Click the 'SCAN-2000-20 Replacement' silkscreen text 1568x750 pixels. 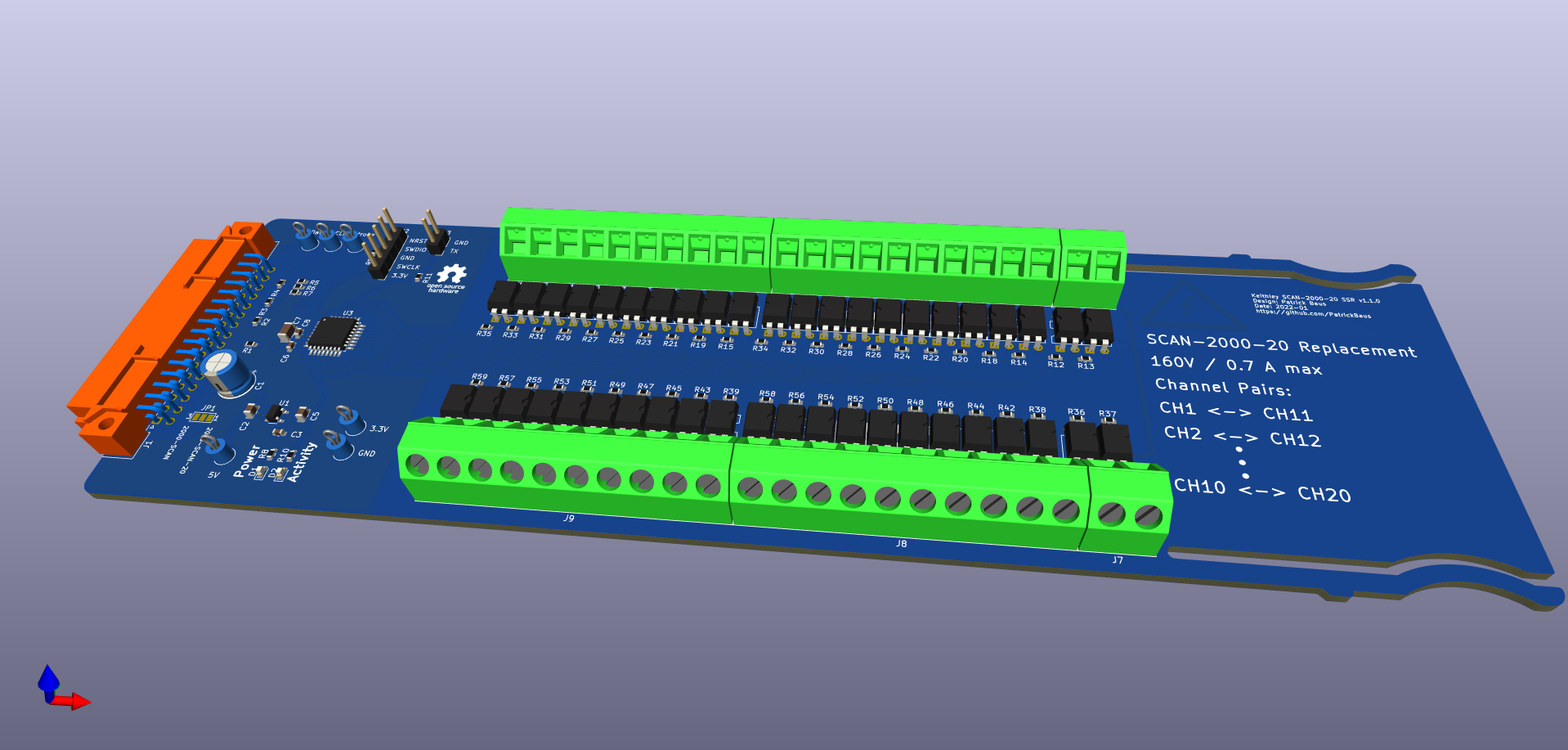click(x=1281, y=345)
